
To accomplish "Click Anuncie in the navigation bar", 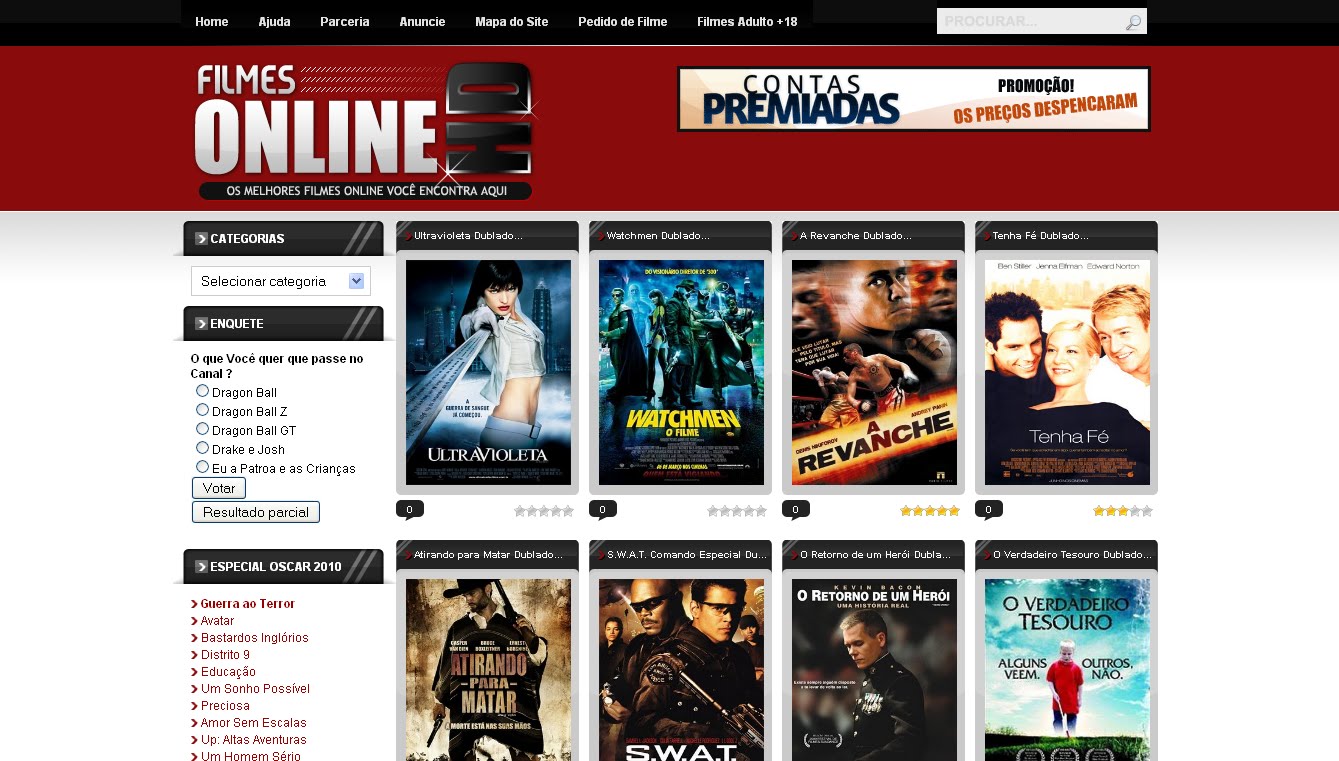I will pos(422,22).
